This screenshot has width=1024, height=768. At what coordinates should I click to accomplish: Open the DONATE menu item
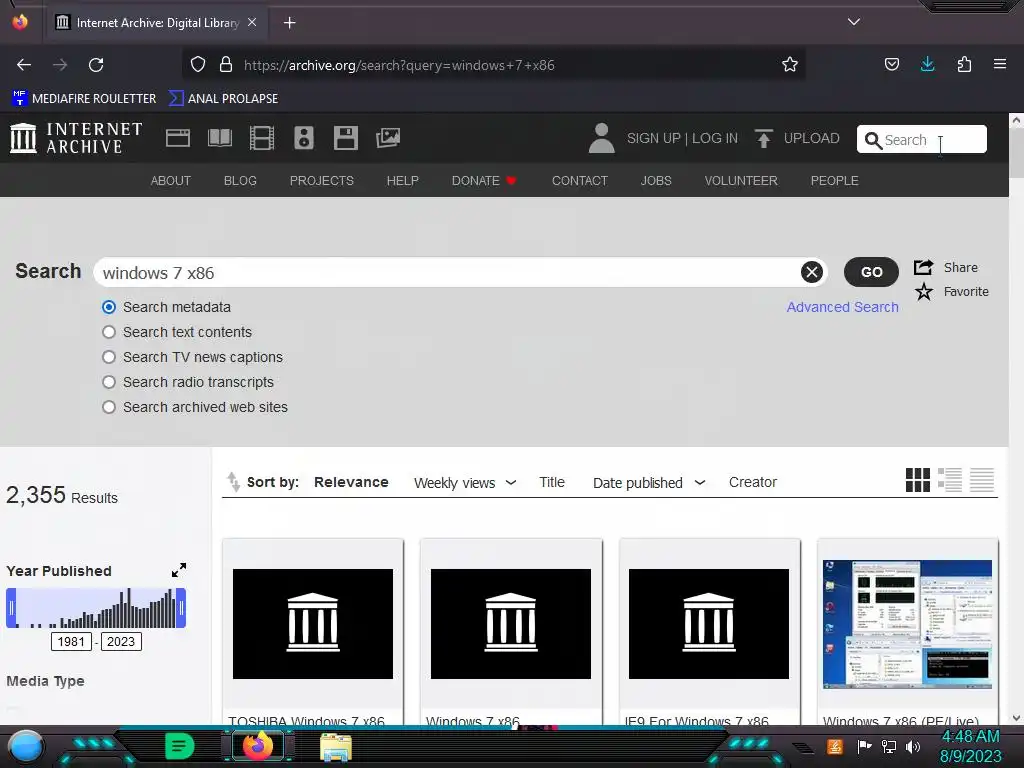484,181
